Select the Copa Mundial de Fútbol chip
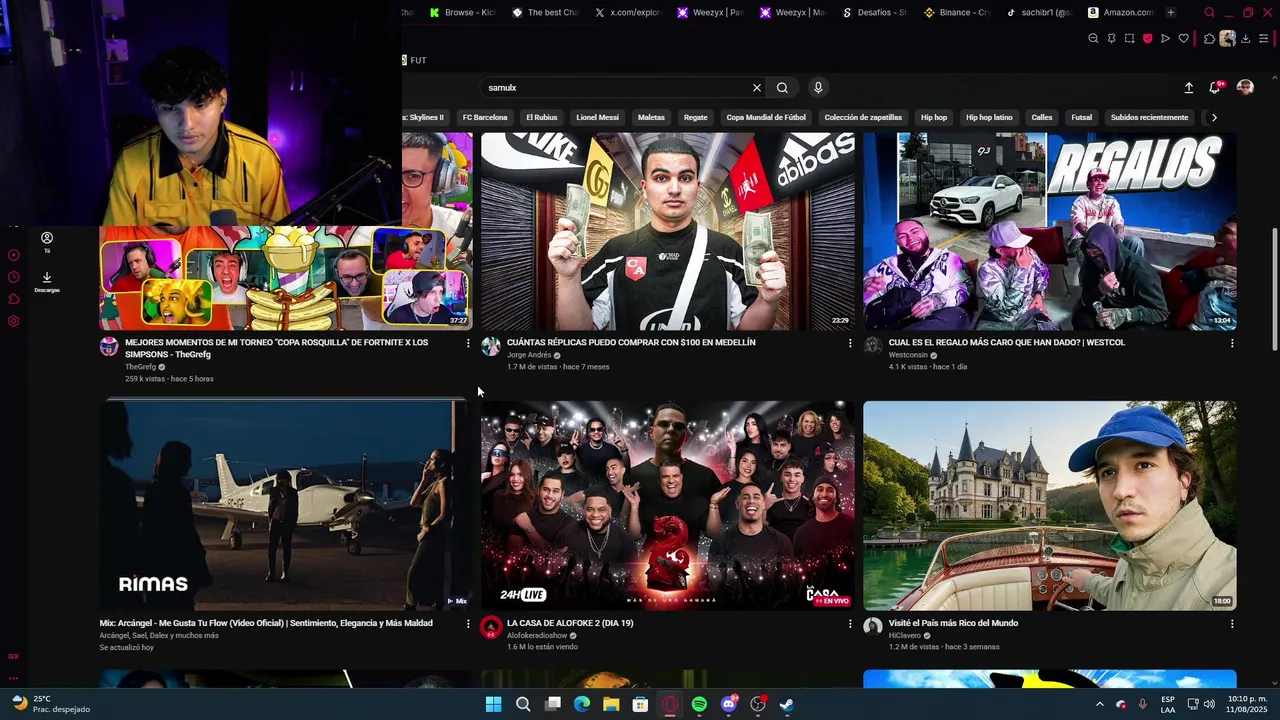The height and width of the screenshot is (720, 1280). click(766, 118)
